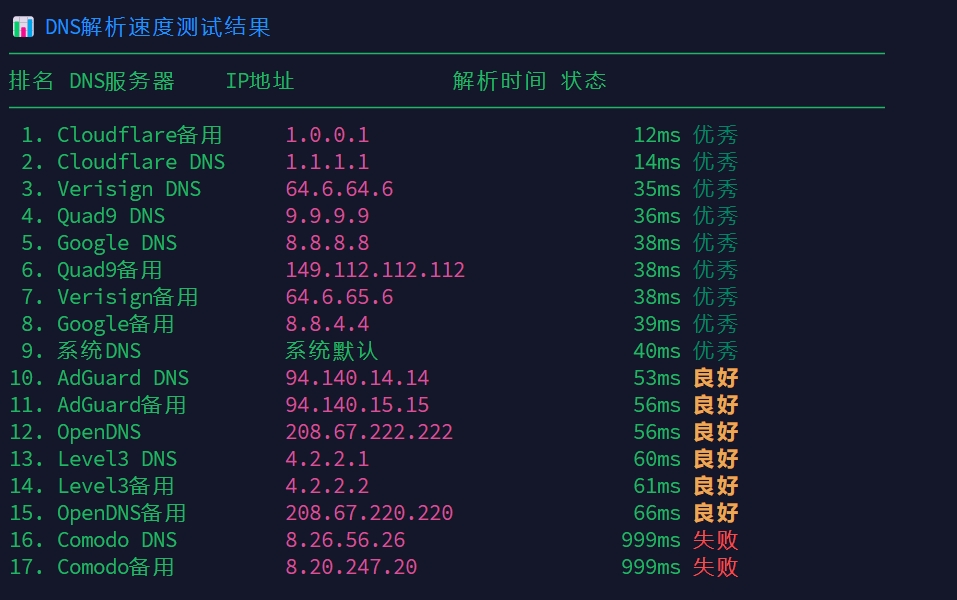957x600 pixels.
Task: Click the DNS服务器 column header
Action: coord(122,81)
